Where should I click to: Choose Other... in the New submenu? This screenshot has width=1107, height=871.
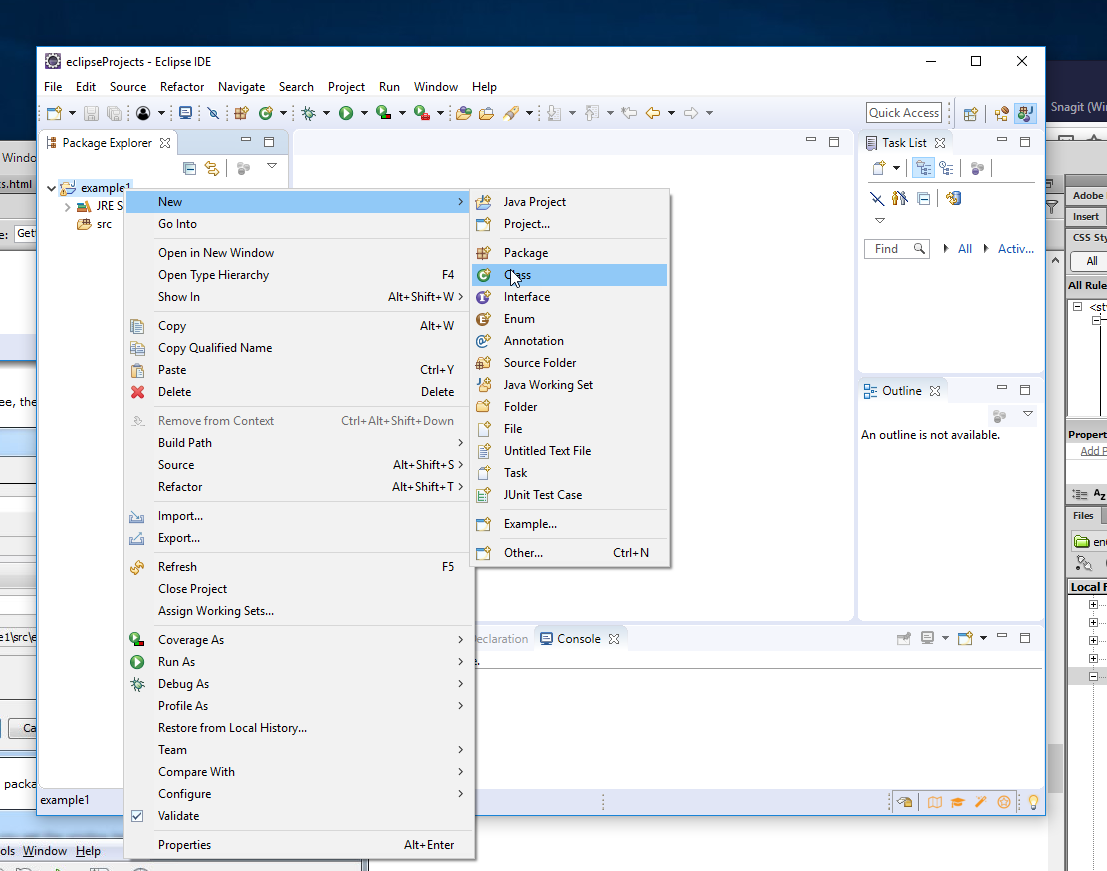point(569,553)
